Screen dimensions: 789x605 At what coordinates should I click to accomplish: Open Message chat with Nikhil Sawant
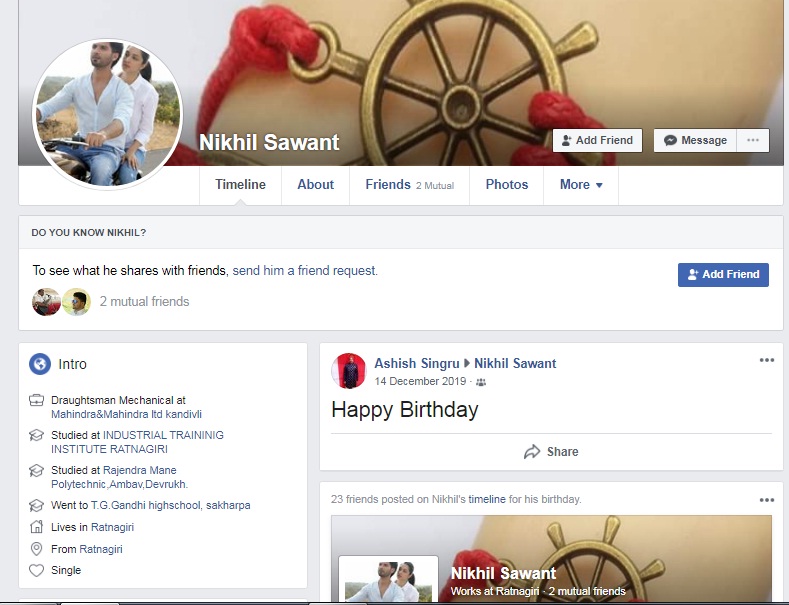click(x=695, y=140)
